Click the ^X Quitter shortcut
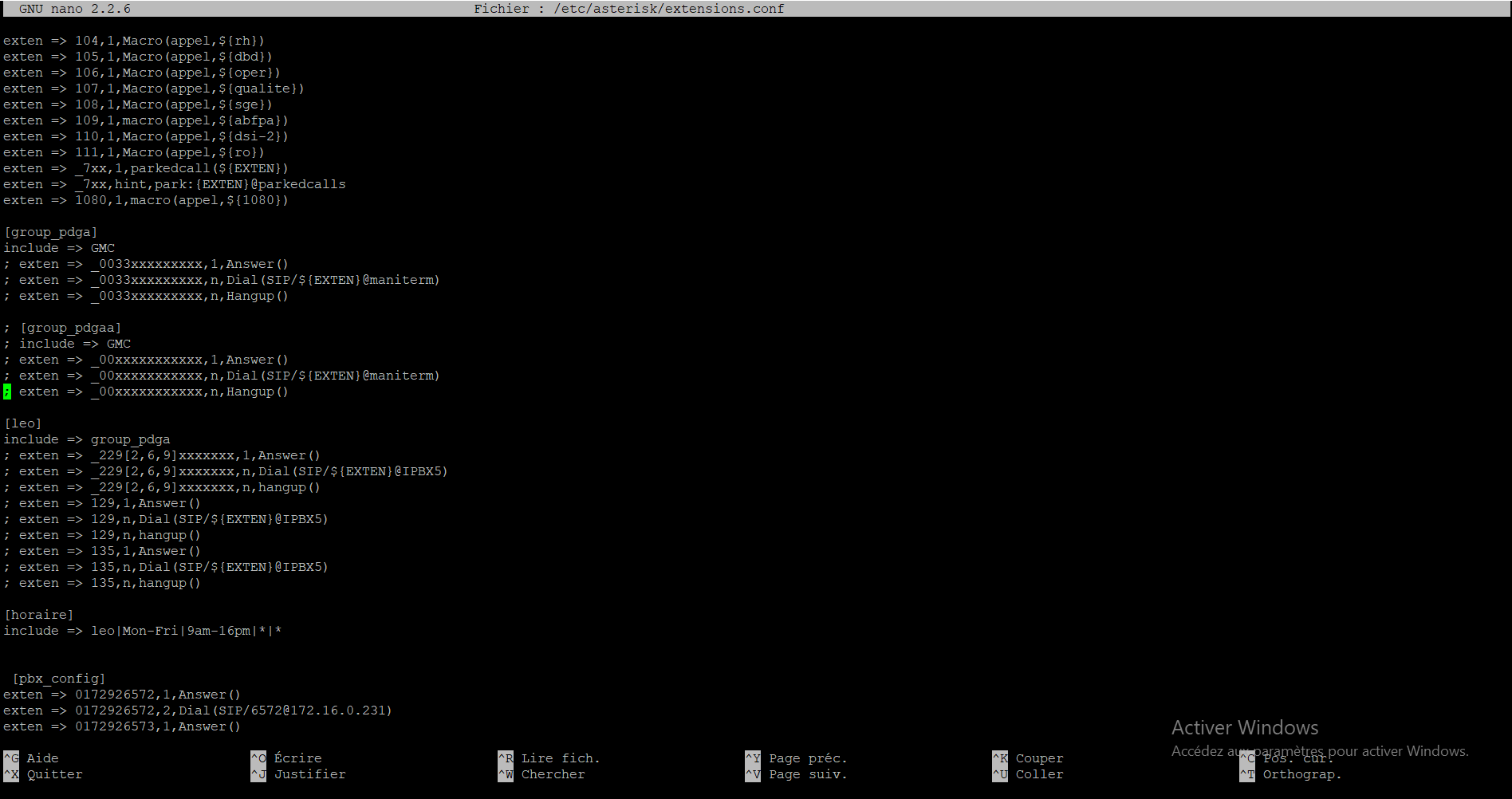 tap(43, 774)
